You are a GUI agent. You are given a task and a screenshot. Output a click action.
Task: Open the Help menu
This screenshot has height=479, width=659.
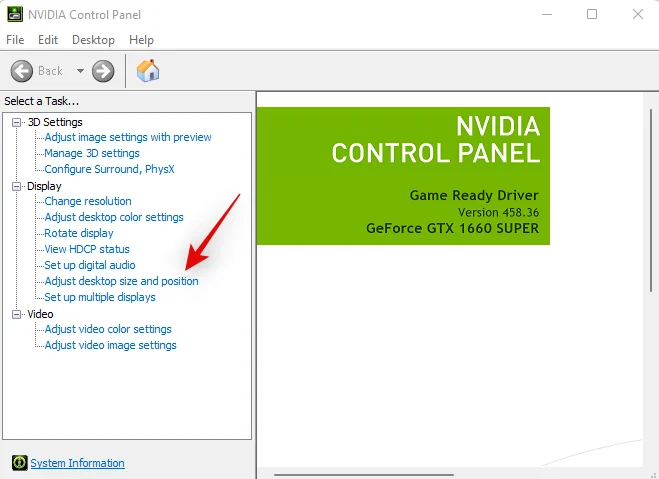(141, 40)
